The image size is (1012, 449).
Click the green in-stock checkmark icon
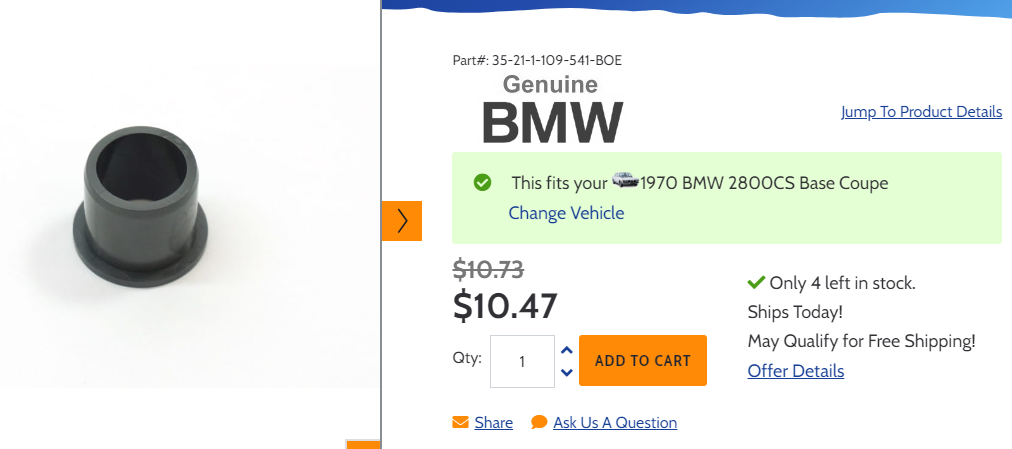[x=756, y=283]
